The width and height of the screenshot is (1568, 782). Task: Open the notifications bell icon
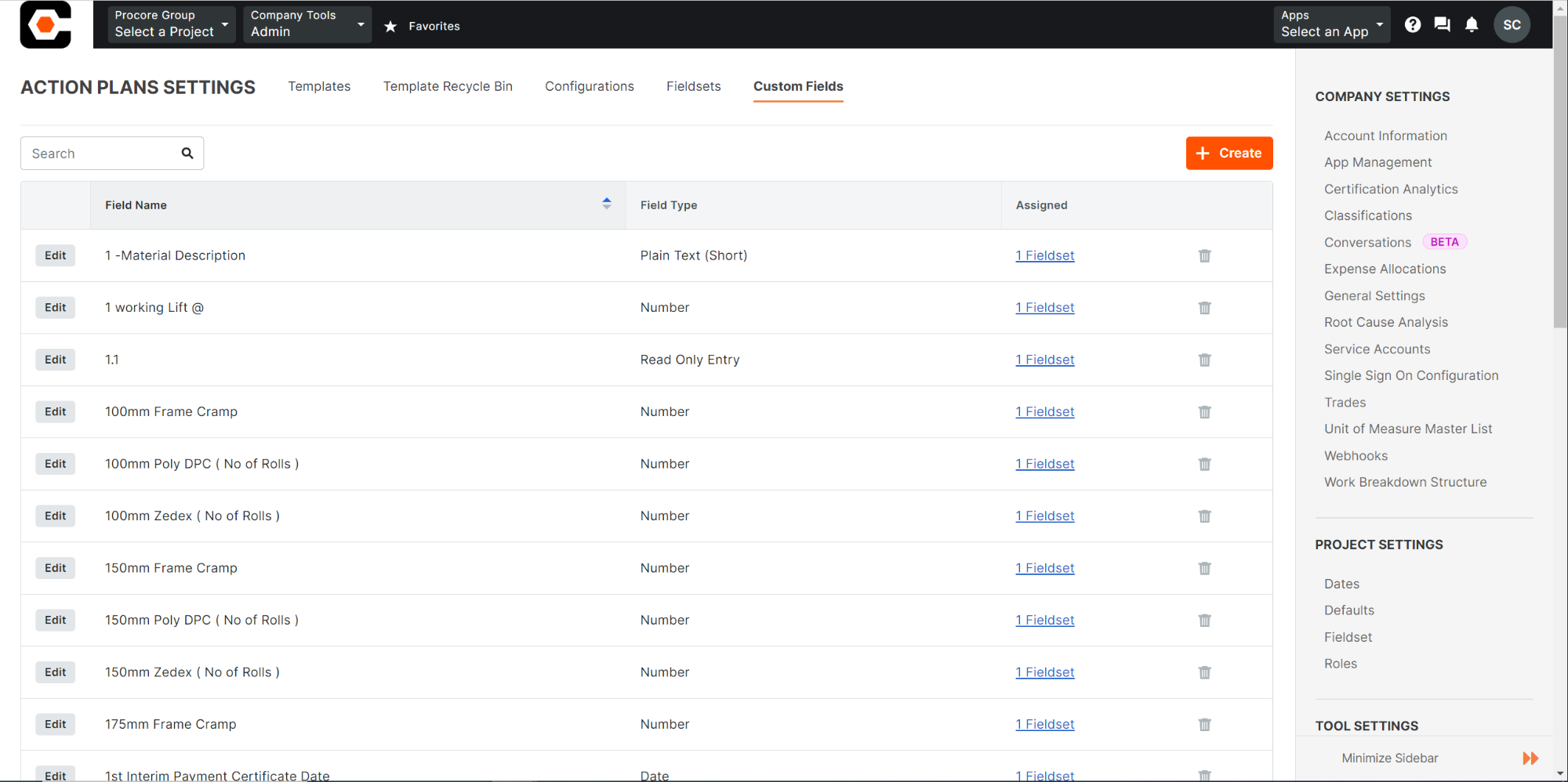(1472, 24)
